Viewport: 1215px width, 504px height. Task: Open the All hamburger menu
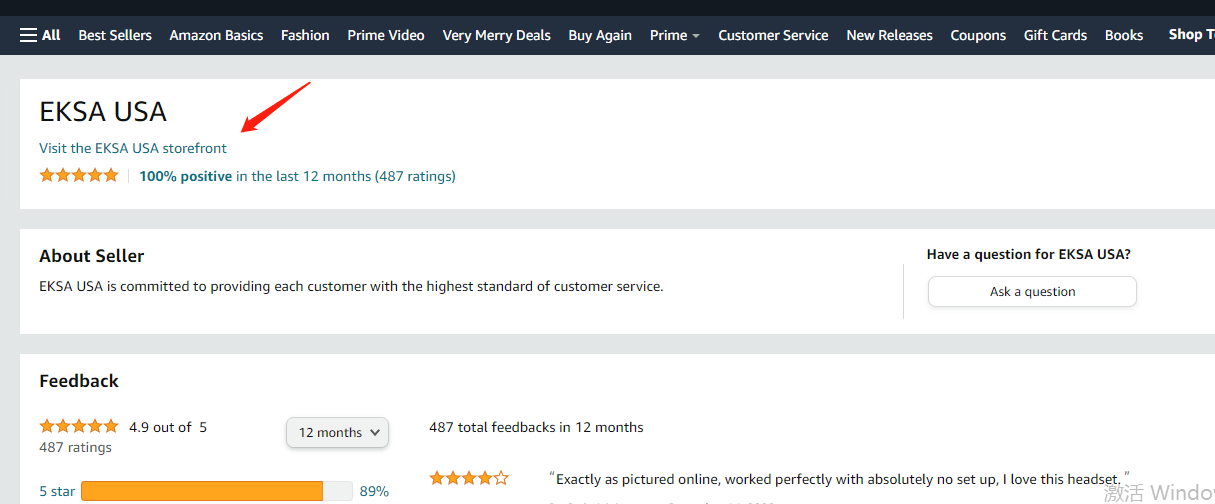click(x=40, y=35)
